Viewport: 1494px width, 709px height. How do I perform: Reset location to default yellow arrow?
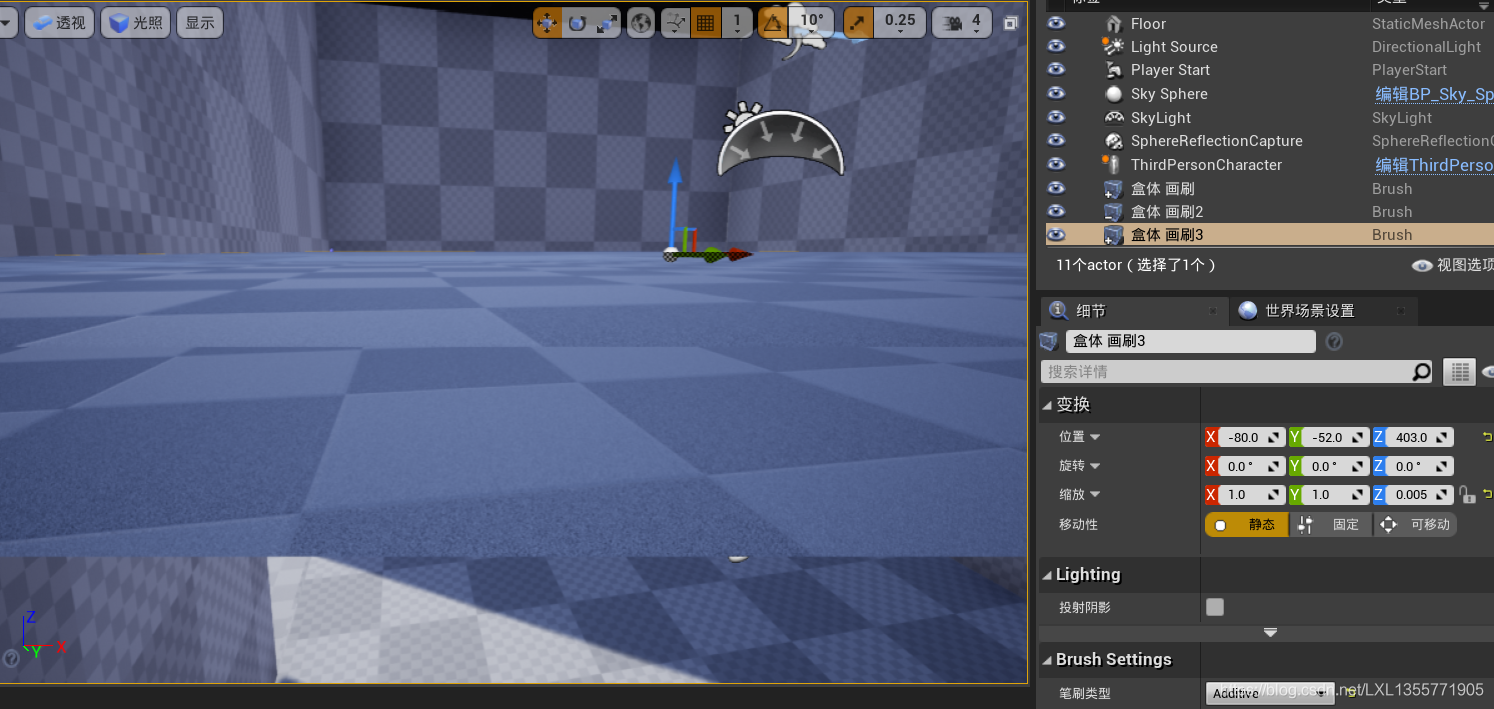point(1487,437)
